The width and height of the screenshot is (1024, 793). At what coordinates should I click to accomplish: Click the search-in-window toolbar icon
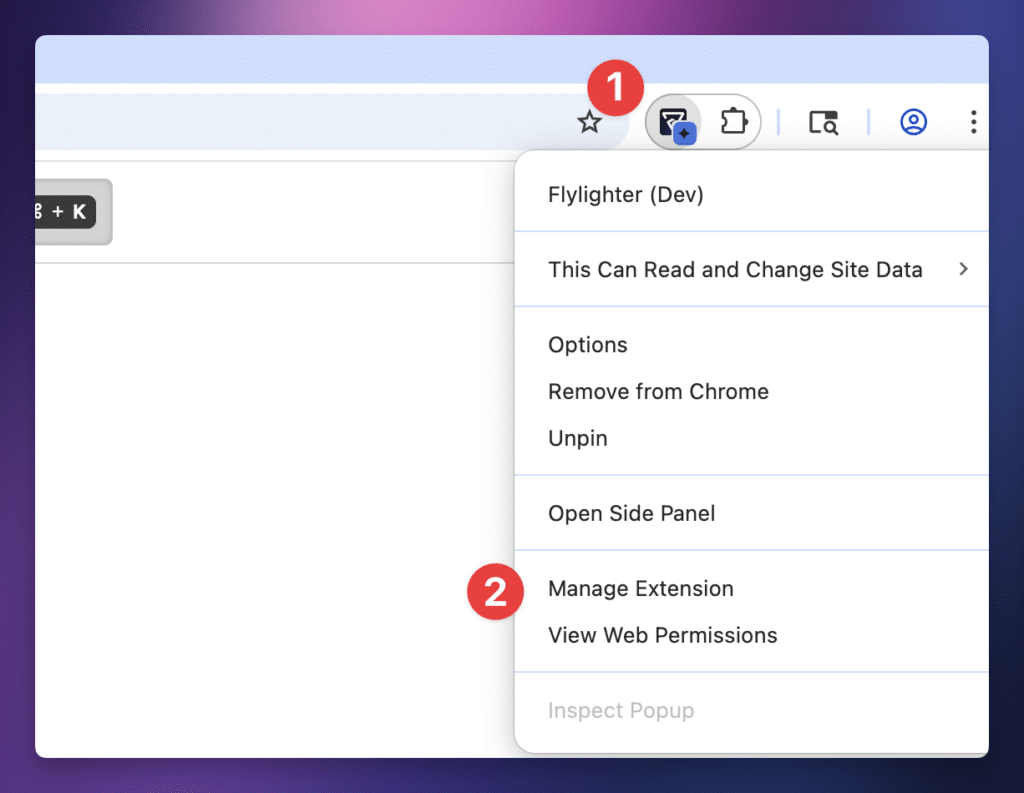tap(823, 123)
